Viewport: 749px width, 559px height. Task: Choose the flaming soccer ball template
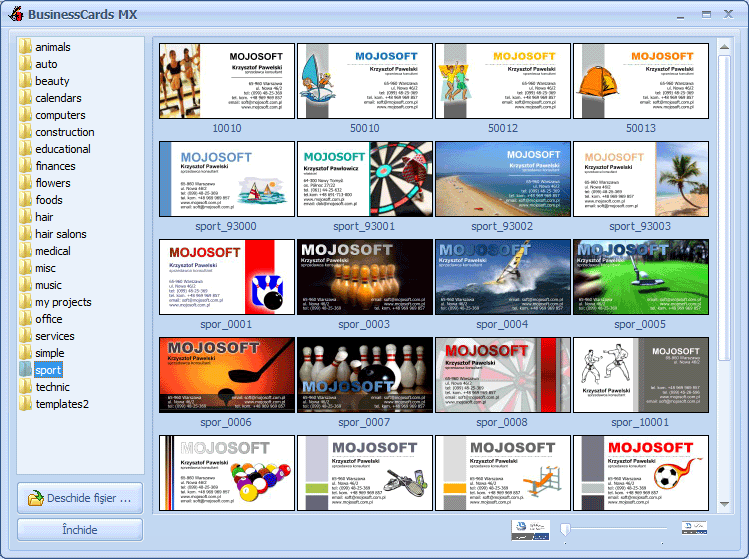pos(641,473)
